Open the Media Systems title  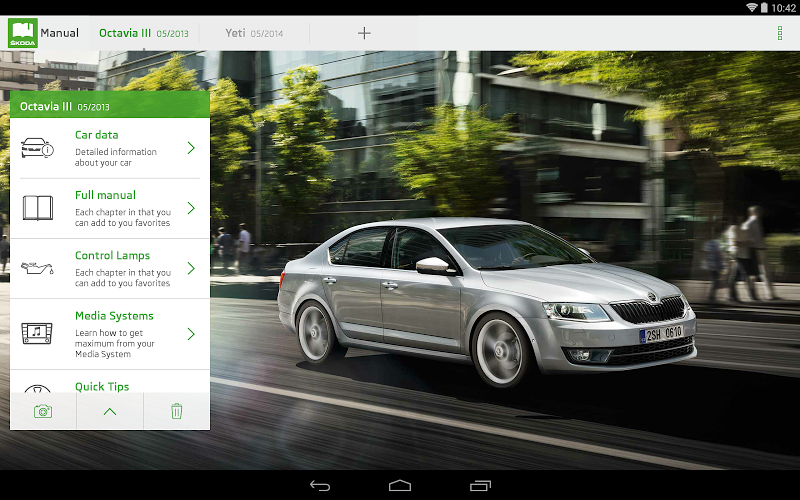click(114, 316)
